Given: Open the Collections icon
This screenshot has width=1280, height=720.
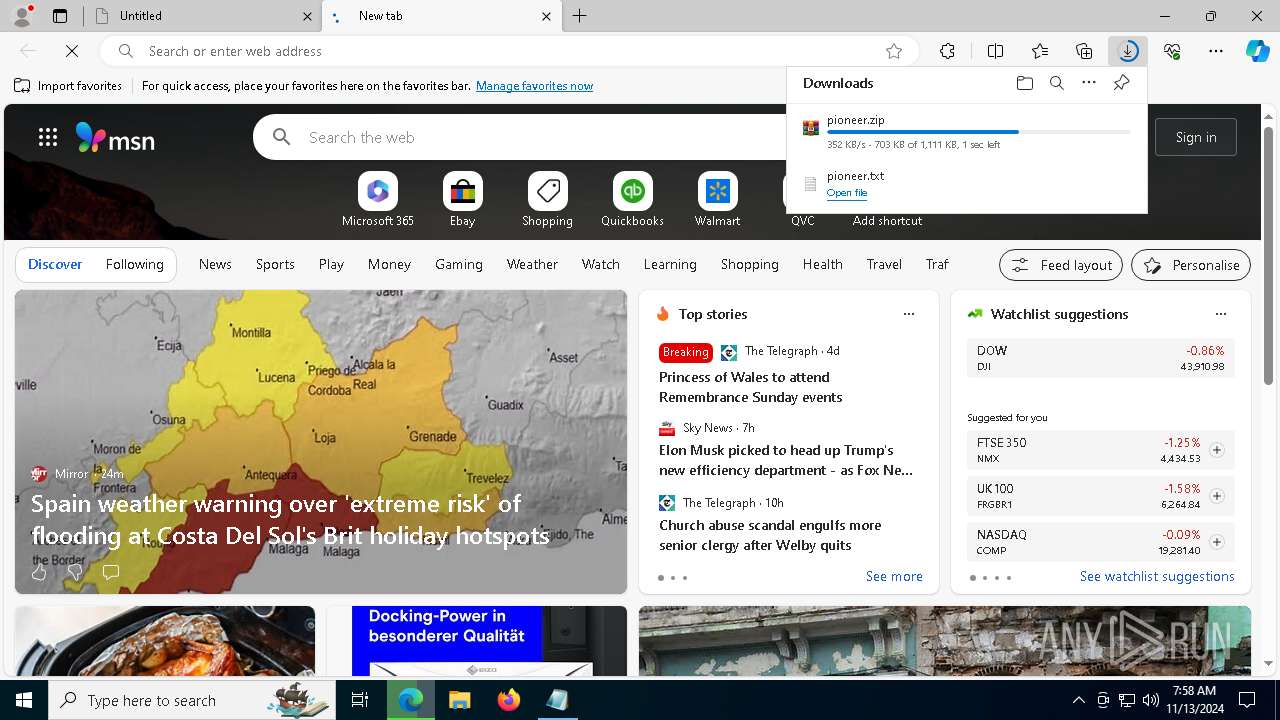Looking at the screenshot, I should coord(1084,51).
